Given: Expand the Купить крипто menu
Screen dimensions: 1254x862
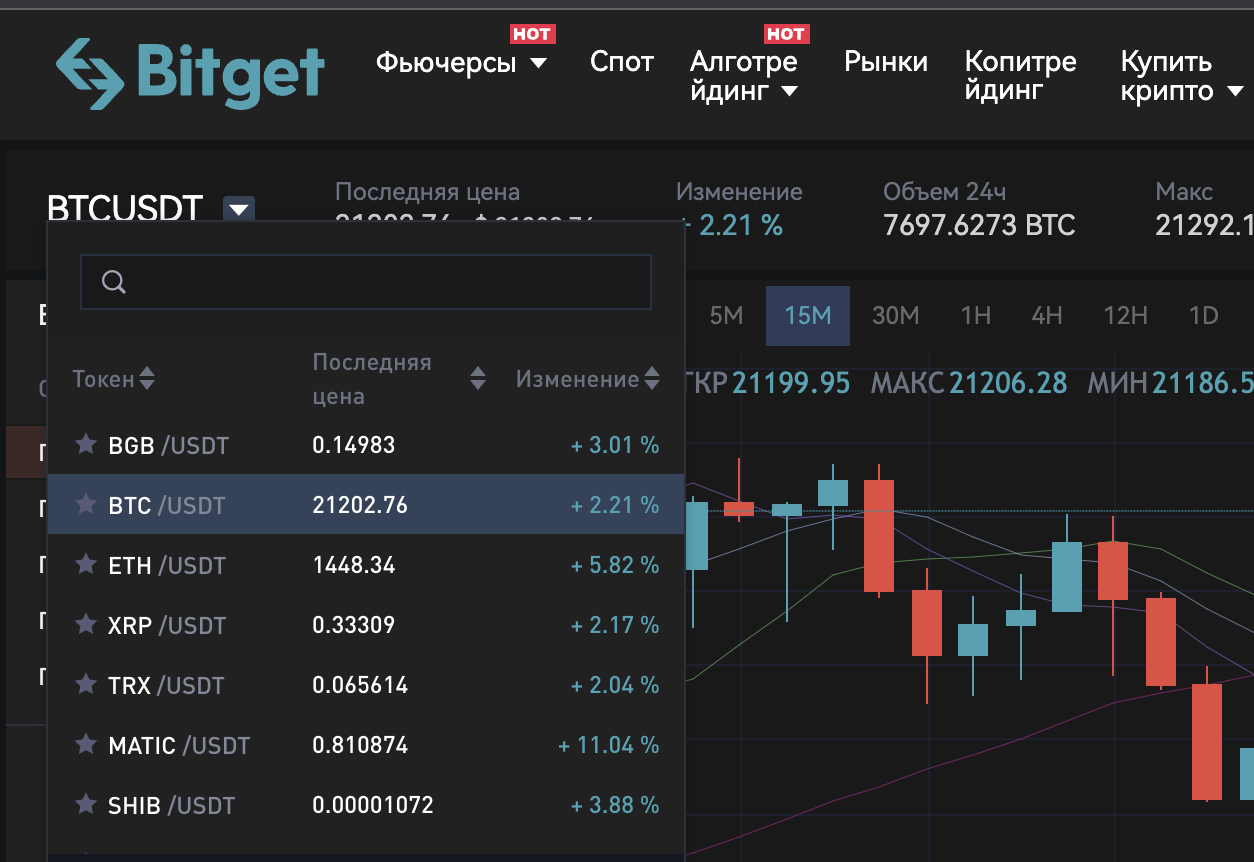Looking at the screenshot, I should [x=1181, y=76].
